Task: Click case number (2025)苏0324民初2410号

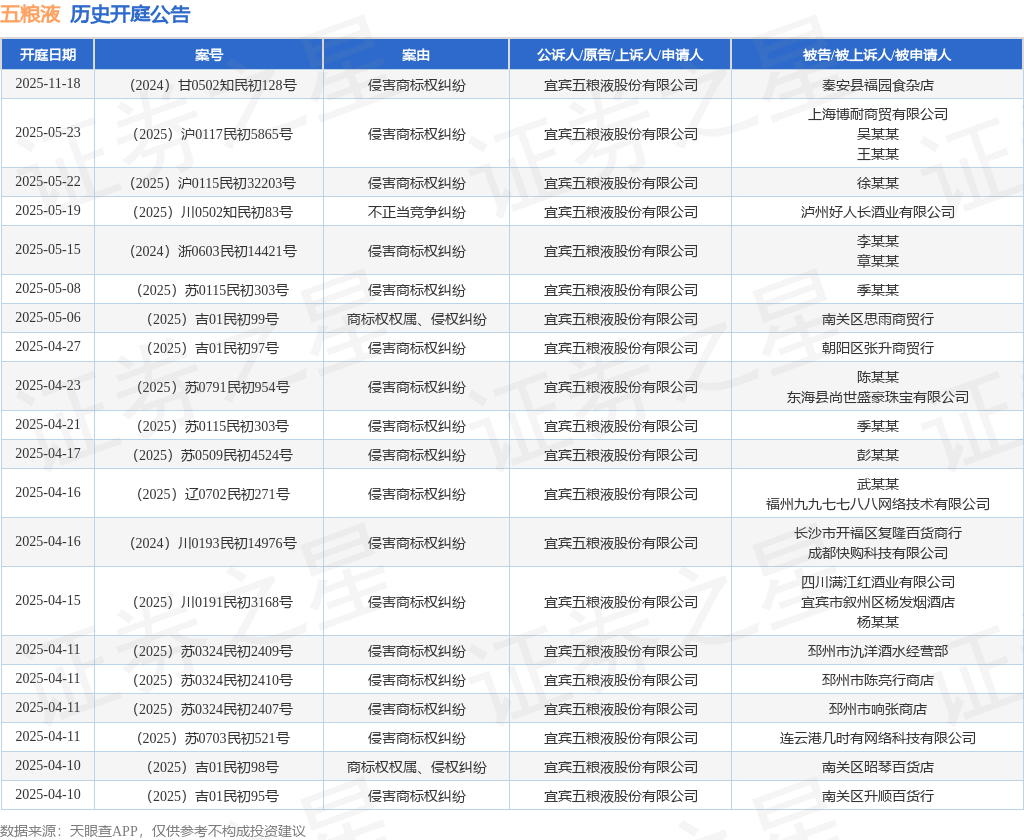Action: 213,680
